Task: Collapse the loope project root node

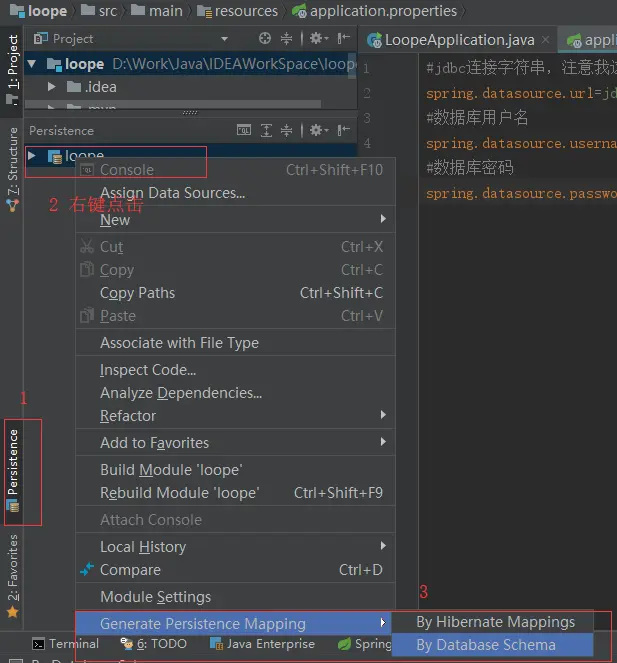Action: pos(32,64)
